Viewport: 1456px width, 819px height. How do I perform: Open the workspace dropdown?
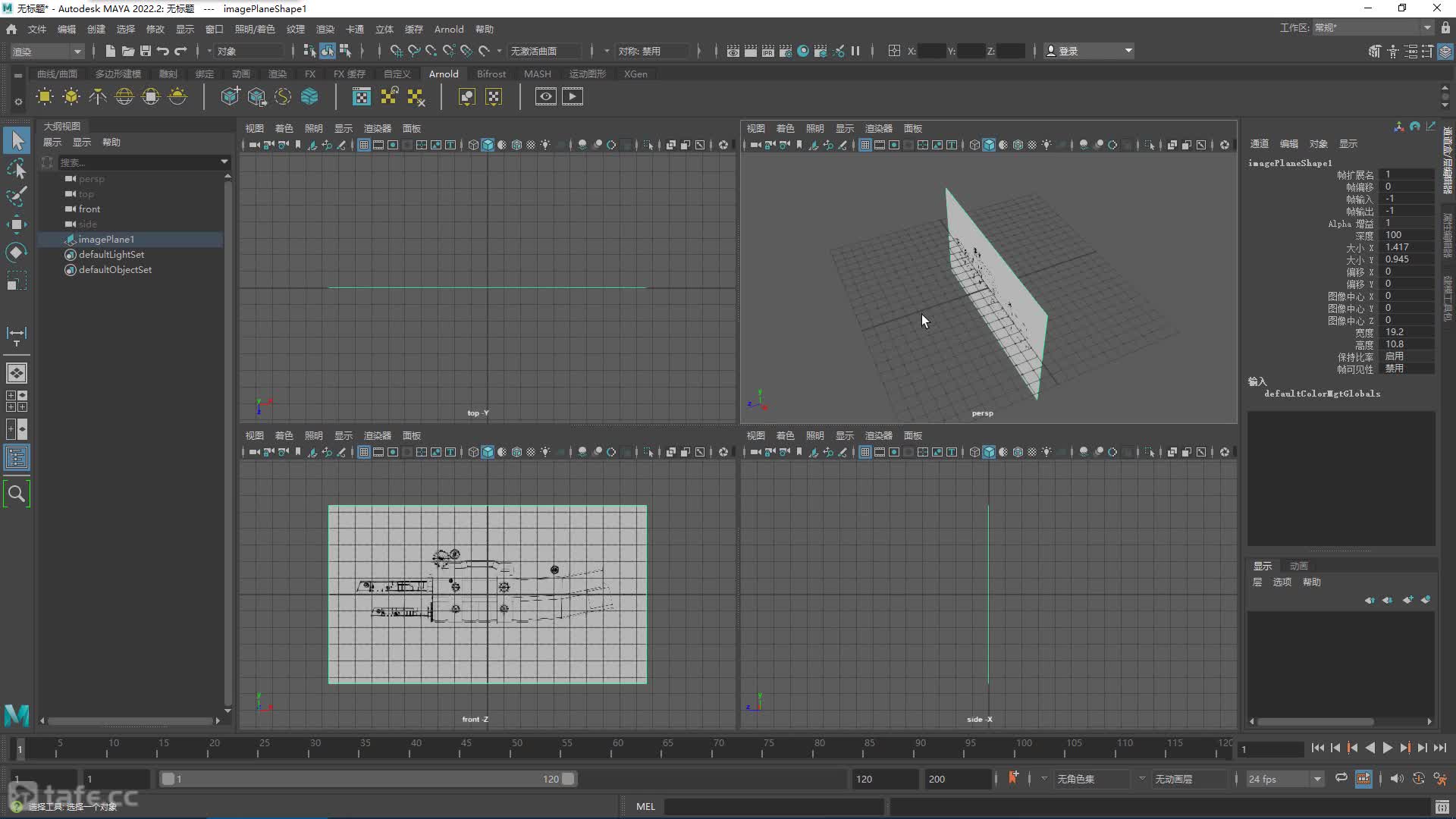1373,27
